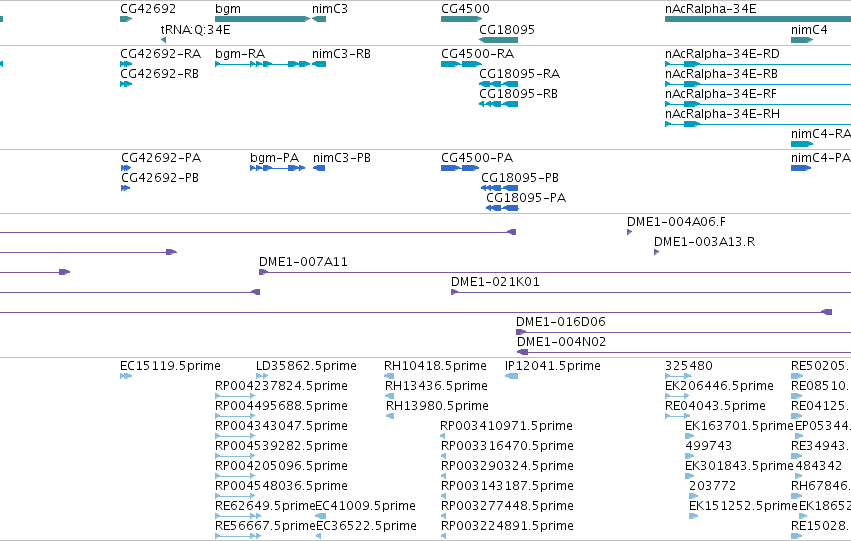Select the nimC4 gene label

pos(809,29)
